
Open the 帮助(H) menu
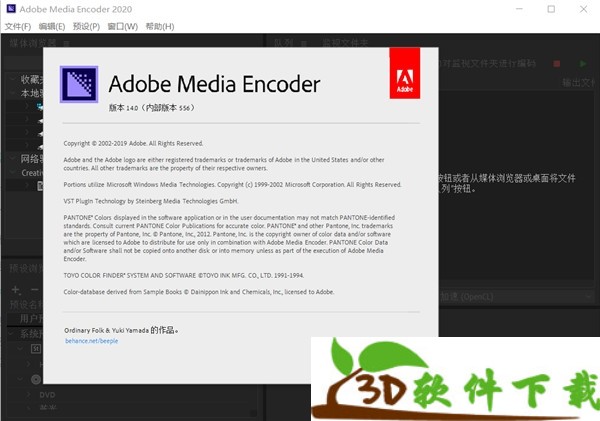pyautogui.click(x=160, y=26)
